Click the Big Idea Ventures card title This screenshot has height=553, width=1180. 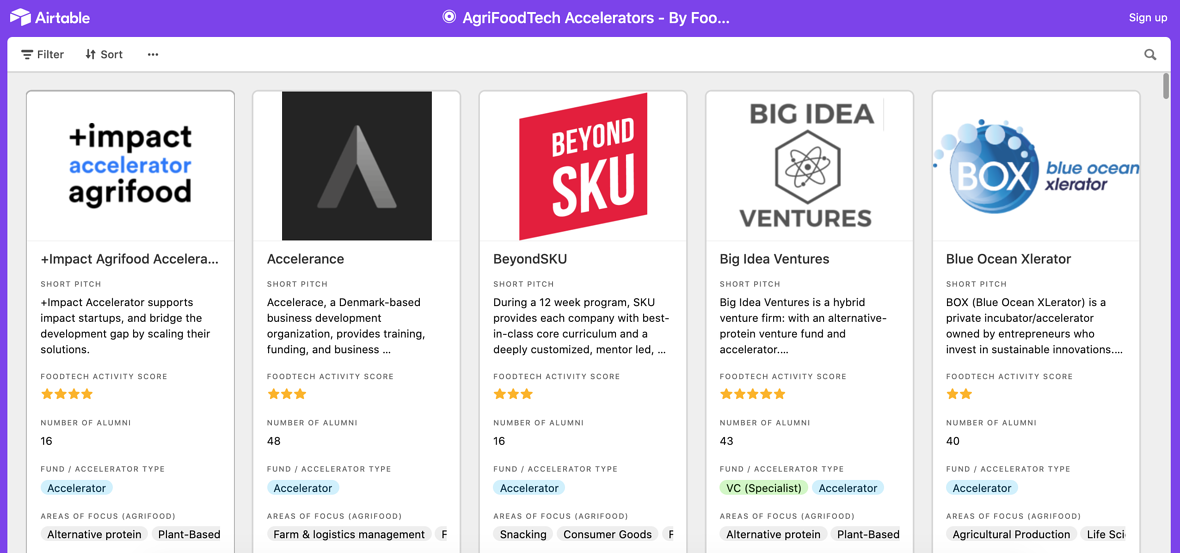[x=774, y=259]
